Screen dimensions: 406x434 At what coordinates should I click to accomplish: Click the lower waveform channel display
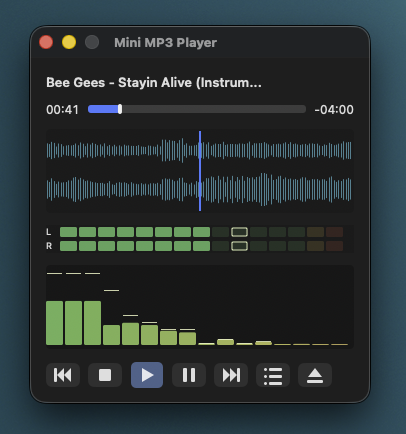coord(199,189)
